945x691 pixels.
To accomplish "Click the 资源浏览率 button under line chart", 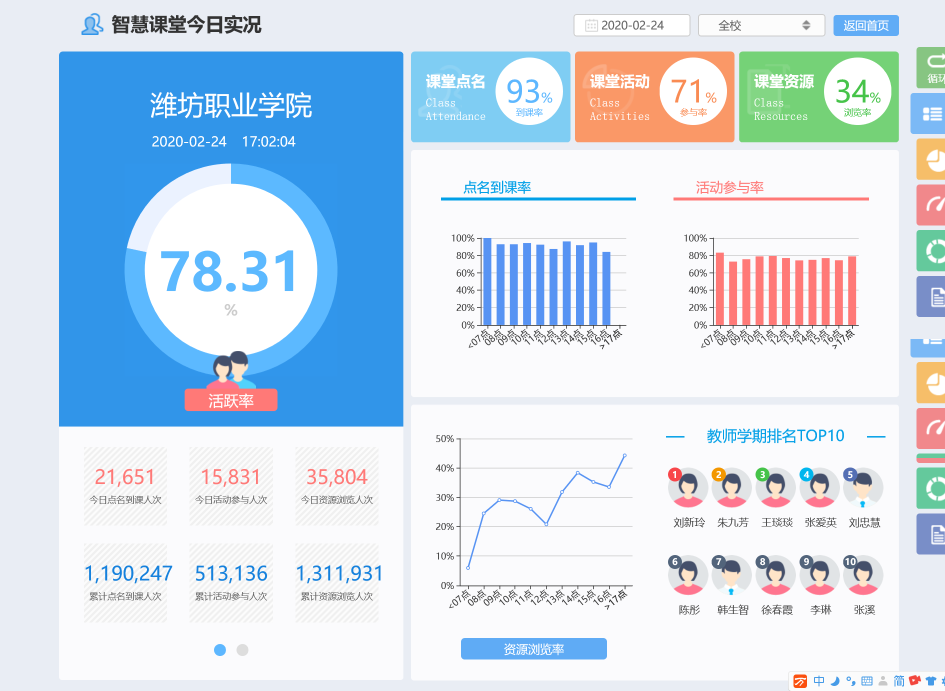I will [533, 649].
